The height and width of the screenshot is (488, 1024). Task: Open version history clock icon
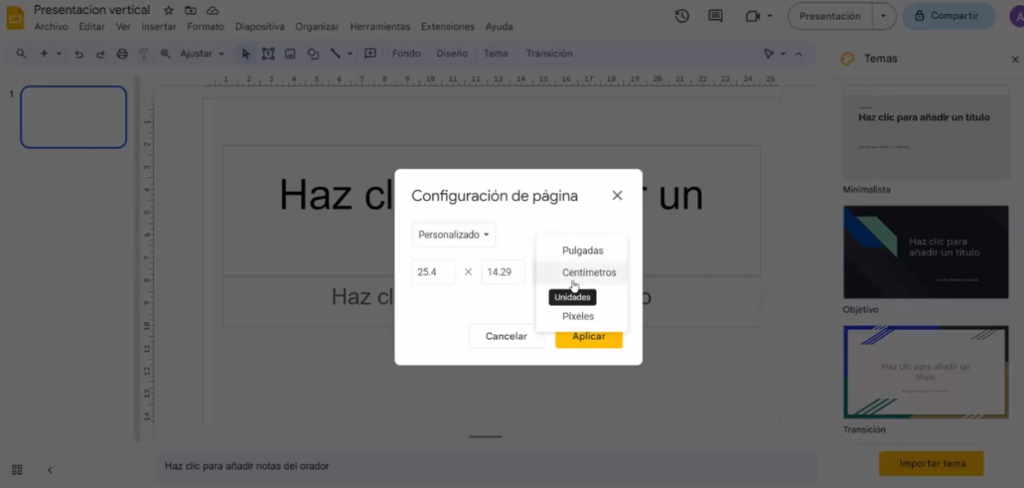coord(682,16)
